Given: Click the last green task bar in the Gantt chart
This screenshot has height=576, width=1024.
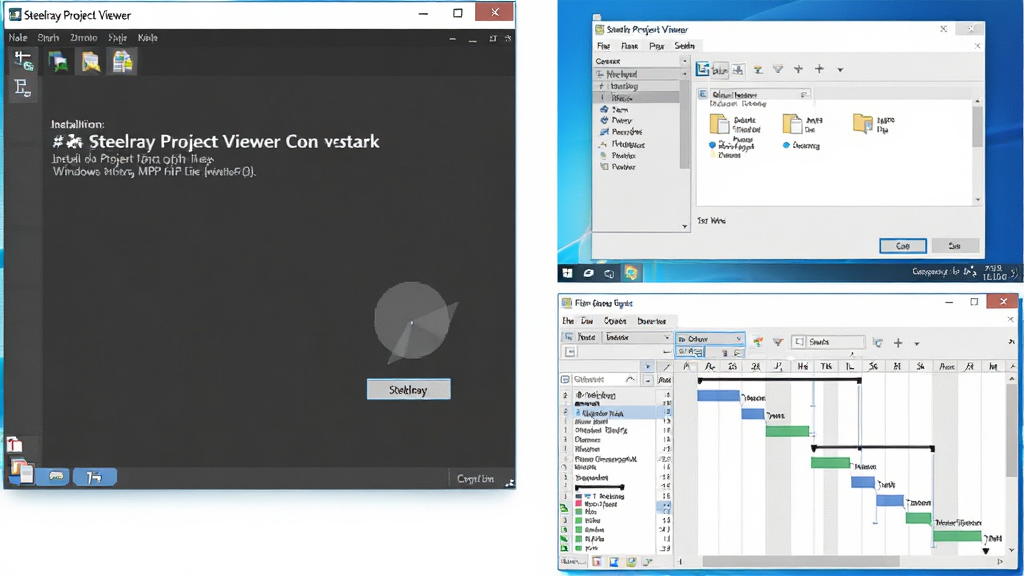Looking at the screenshot, I should 957,537.
